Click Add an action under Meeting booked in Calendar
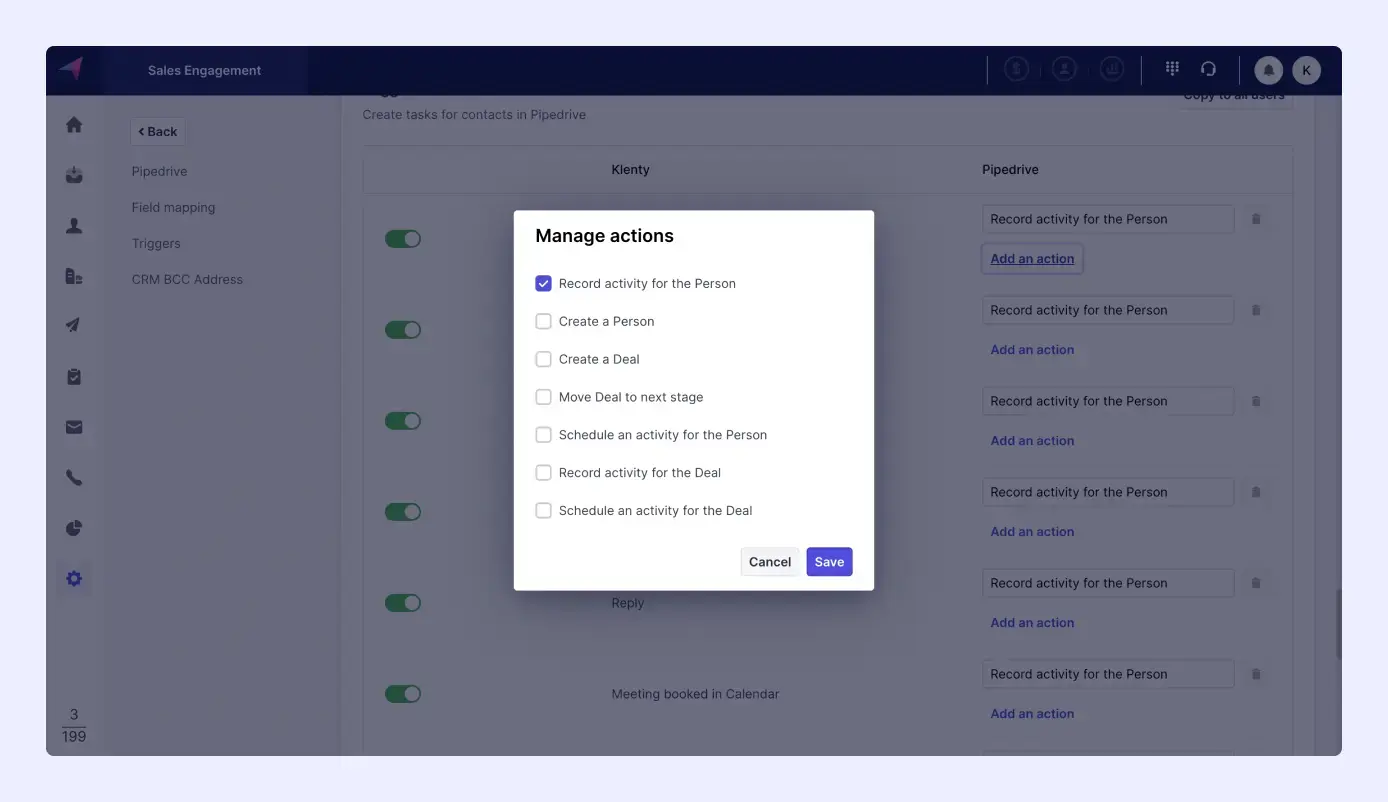Image resolution: width=1388 pixels, height=802 pixels. [x=1032, y=714]
